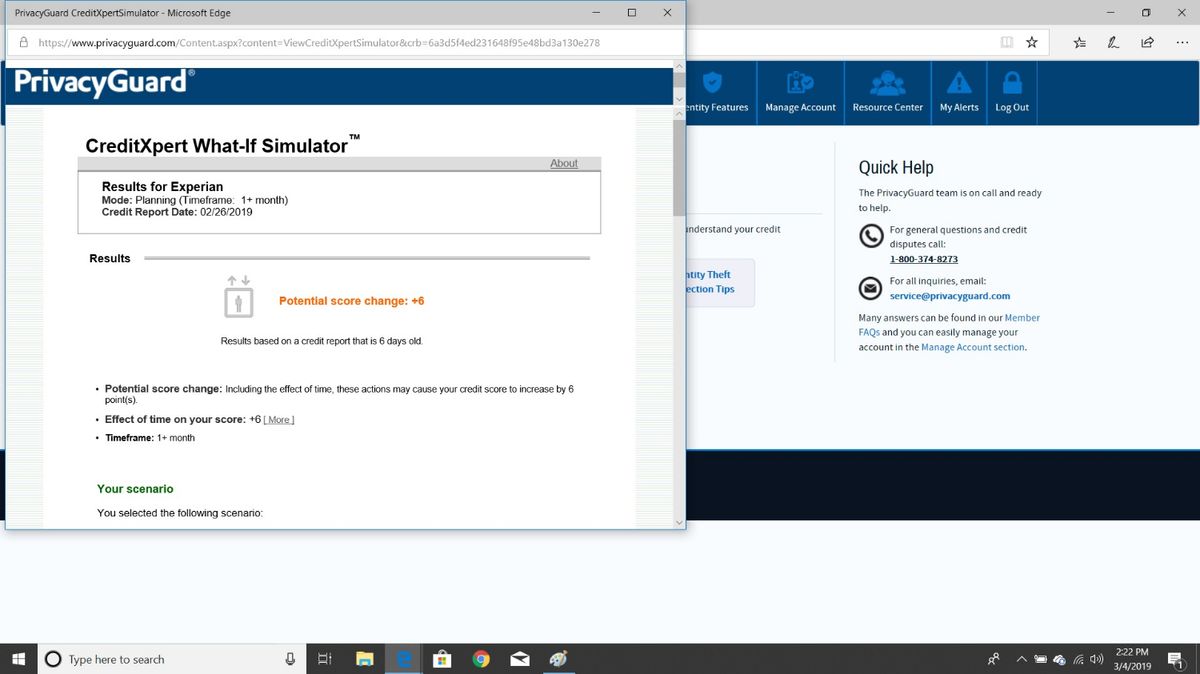1200x674 pixels.
Task: Log out using the padlock icon
Action: tap(1011, 84)
